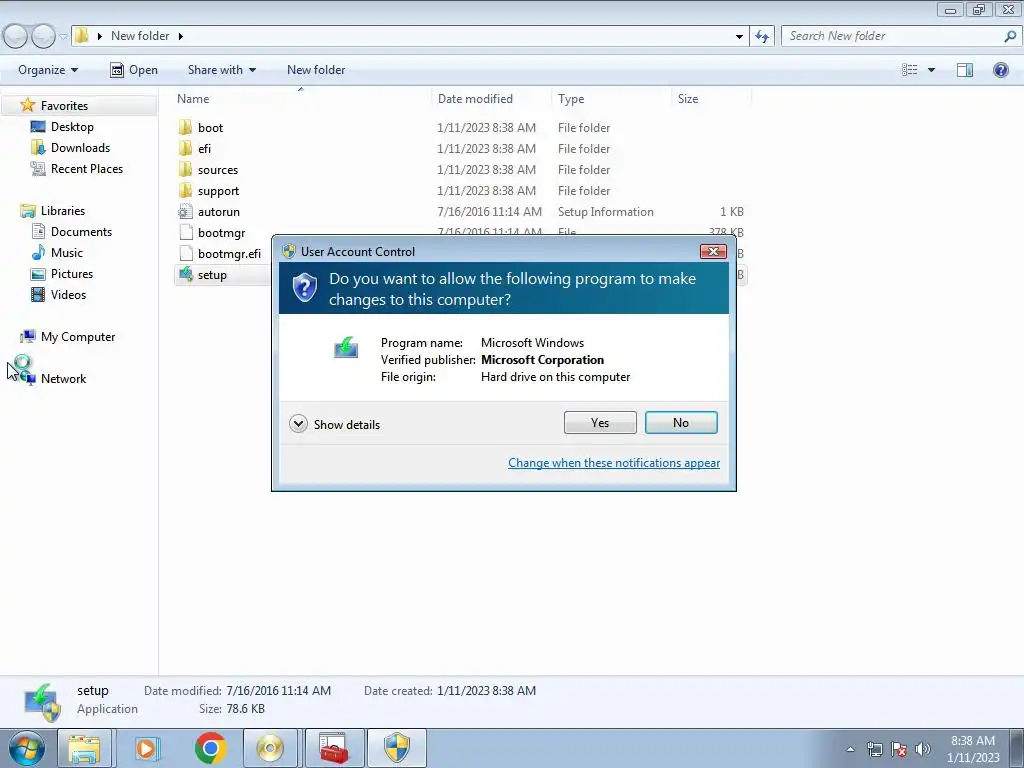Open Action Center flag tray icon

click(x=899, y=749)
